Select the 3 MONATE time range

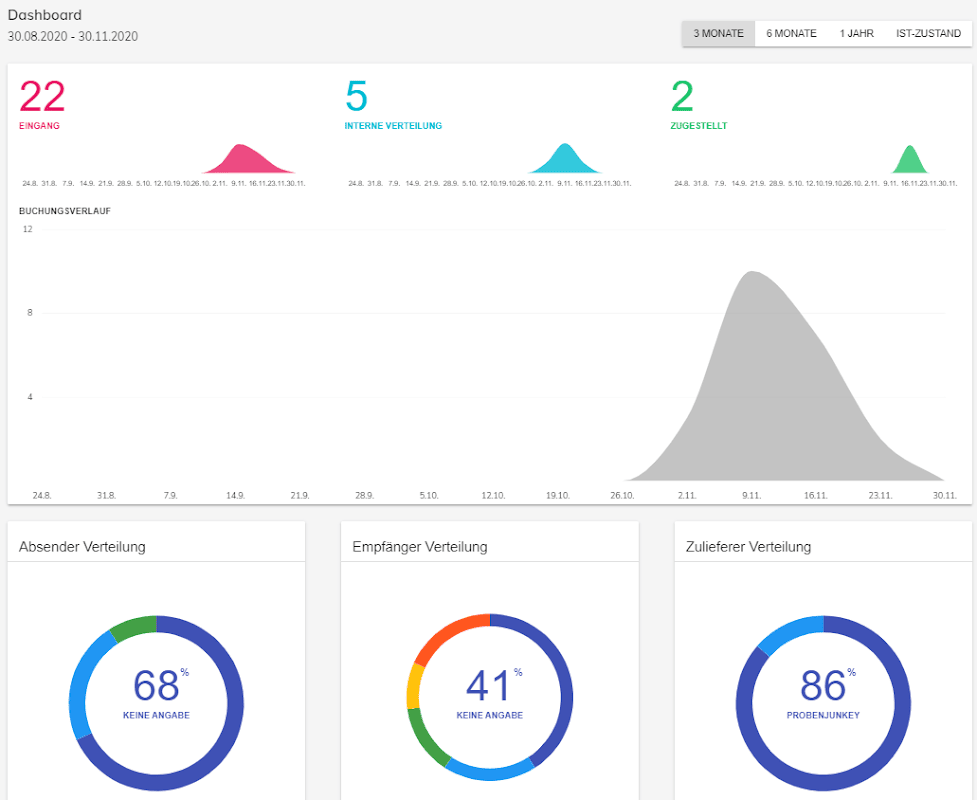[718, 34]
